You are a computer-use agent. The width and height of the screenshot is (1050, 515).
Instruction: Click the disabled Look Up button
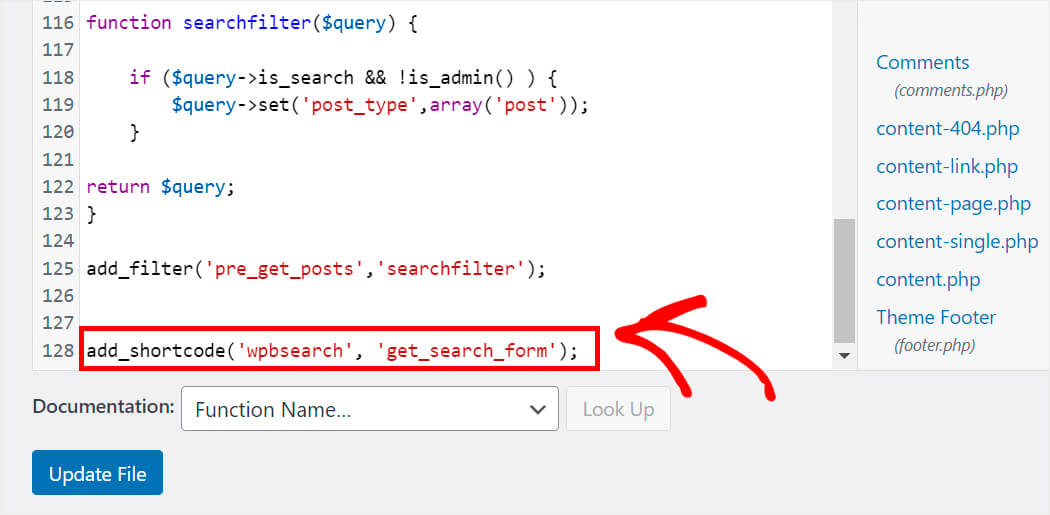(x=618, y=409)
